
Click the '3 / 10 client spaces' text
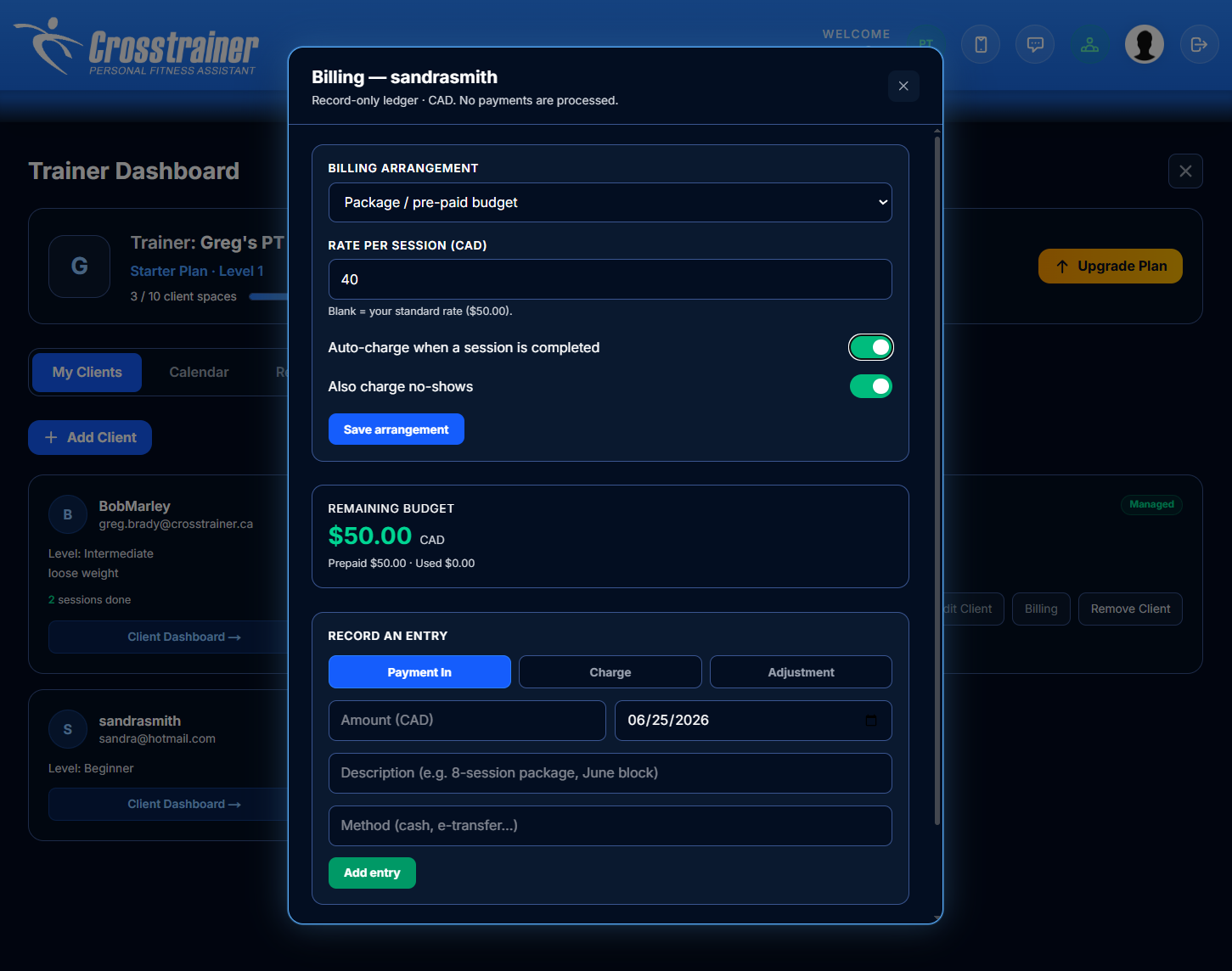[183, 296]
